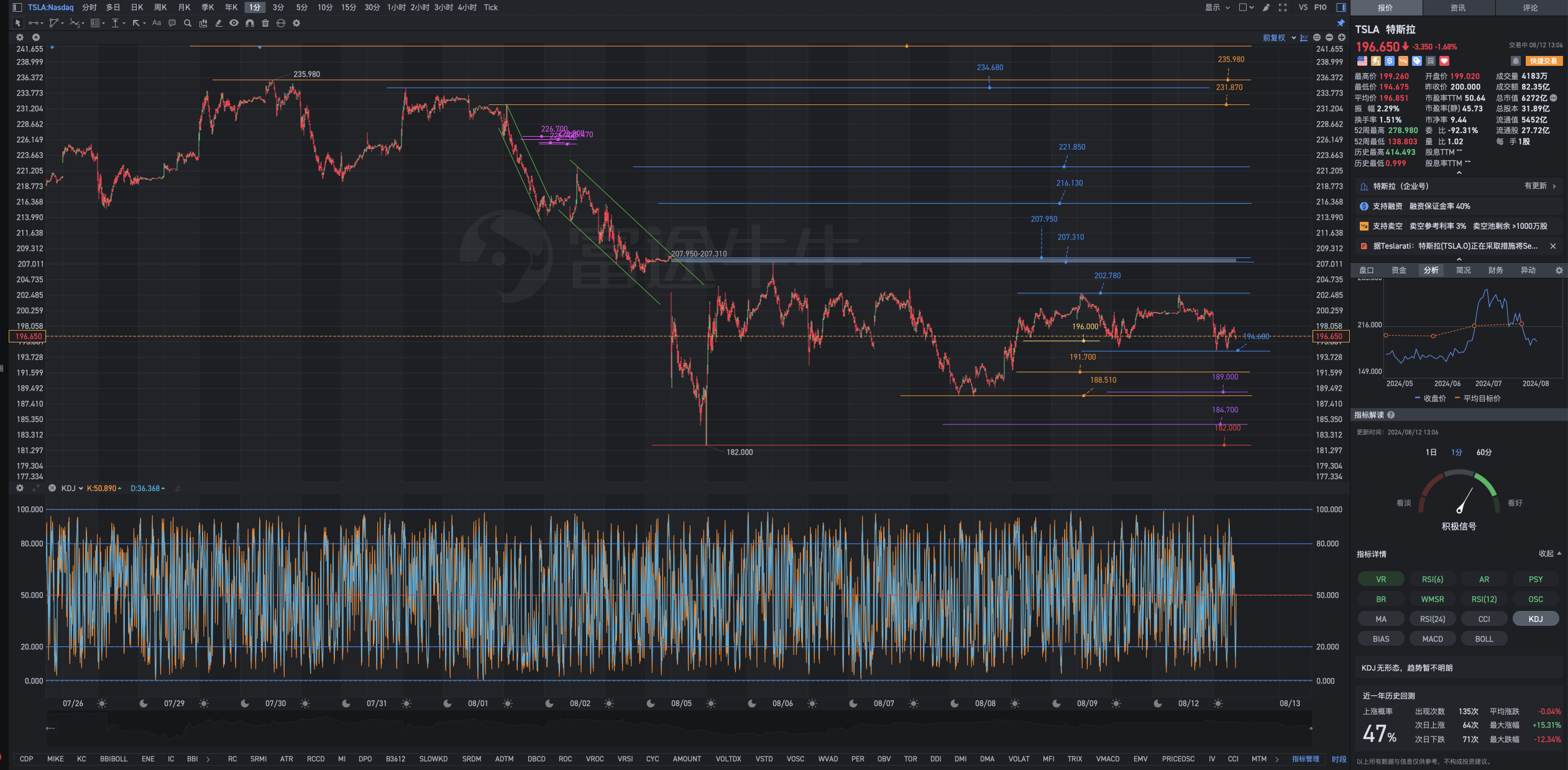Open the 显示 display dropdown
The width and height of the screenshot is (1568, 770).
(x=1217, y=7)
